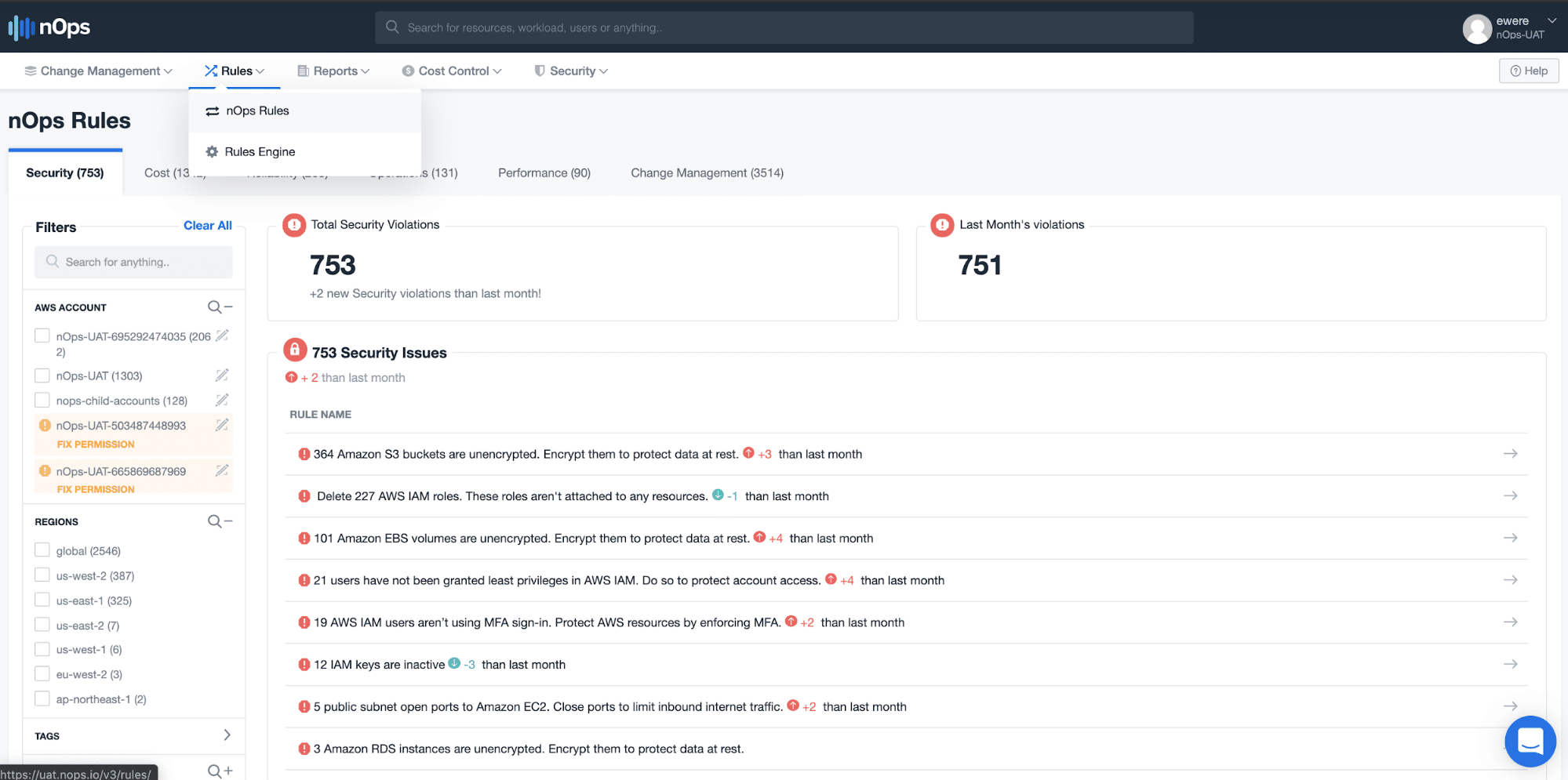Check global (2546) region checkbox
This screenshot has height=780, width=1568.
click(x=42, y=550)
